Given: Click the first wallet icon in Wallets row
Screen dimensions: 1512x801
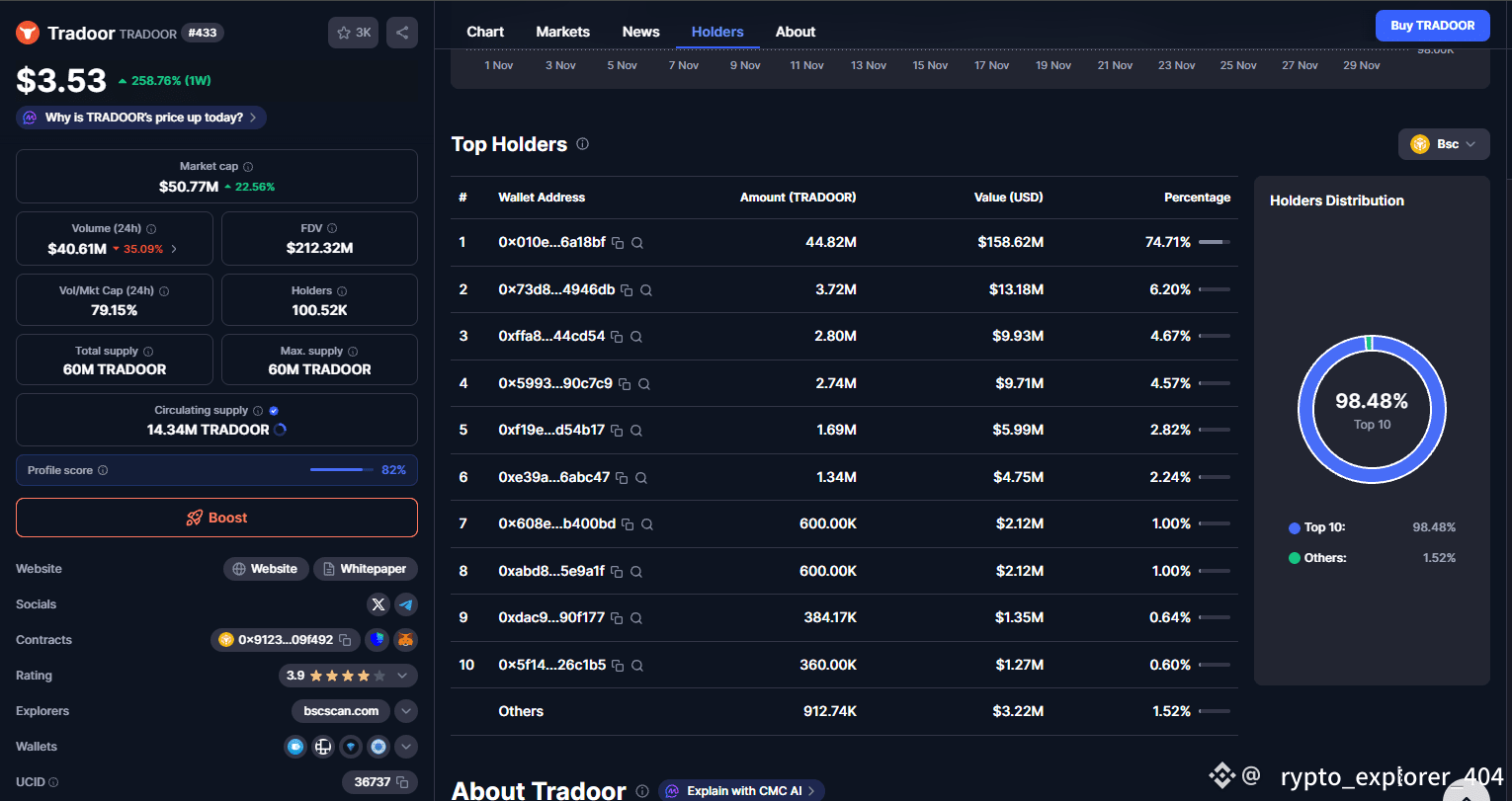Looking at the screenshot, I should 294,747.
